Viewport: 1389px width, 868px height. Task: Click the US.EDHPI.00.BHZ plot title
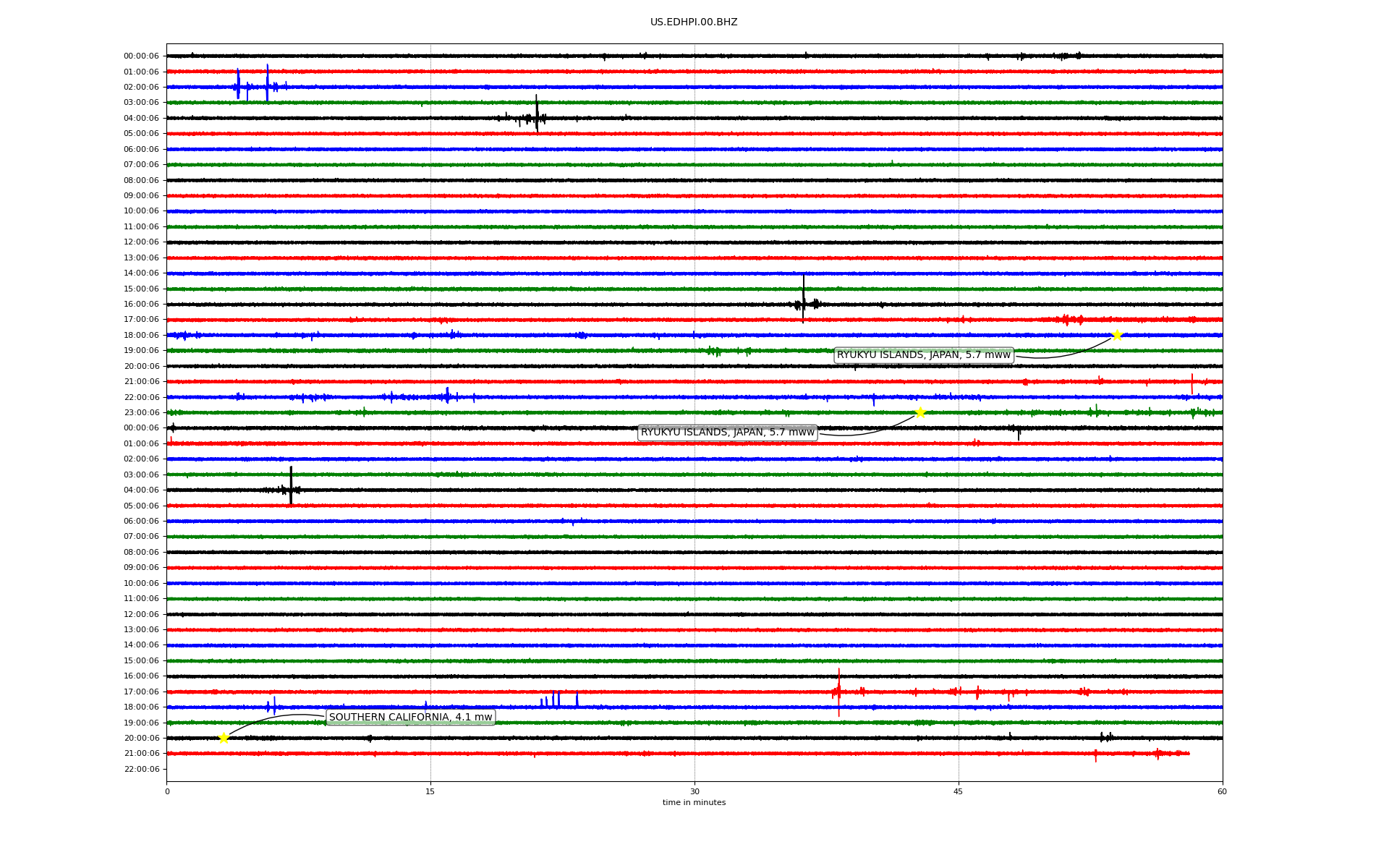[x=693, y=22]
